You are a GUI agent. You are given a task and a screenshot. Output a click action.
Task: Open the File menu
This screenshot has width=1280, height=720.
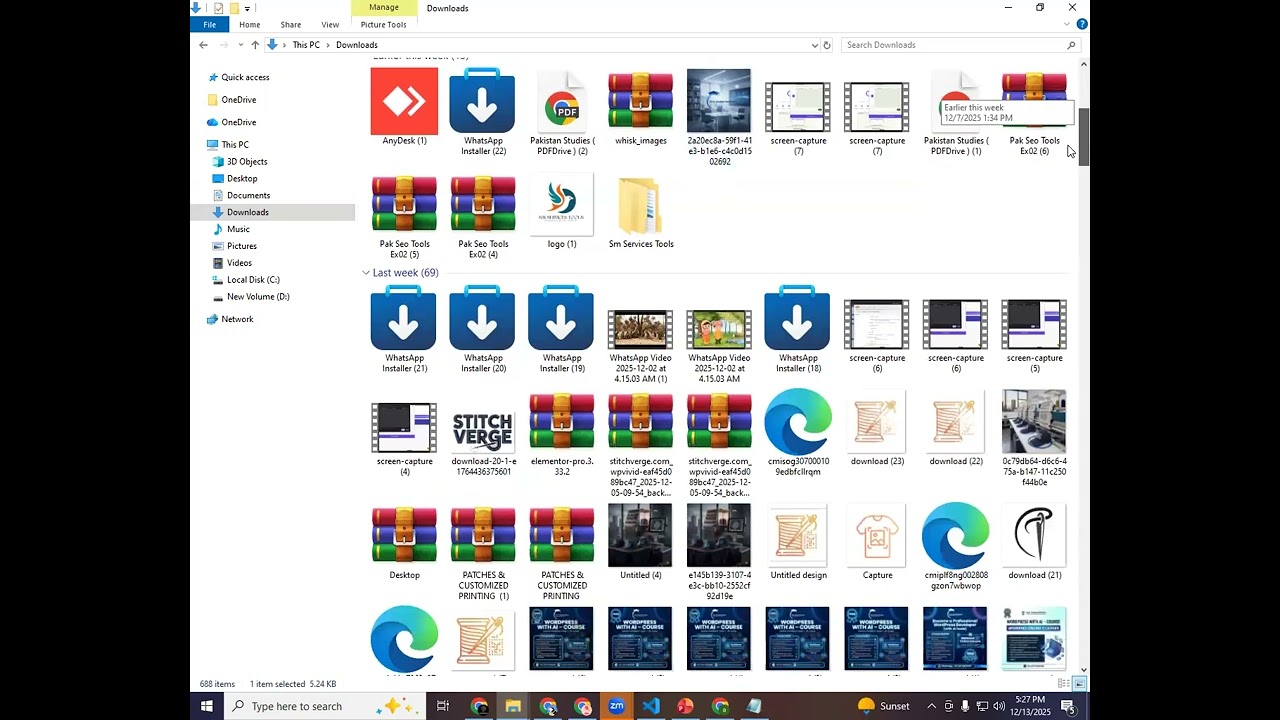[209, 25]
